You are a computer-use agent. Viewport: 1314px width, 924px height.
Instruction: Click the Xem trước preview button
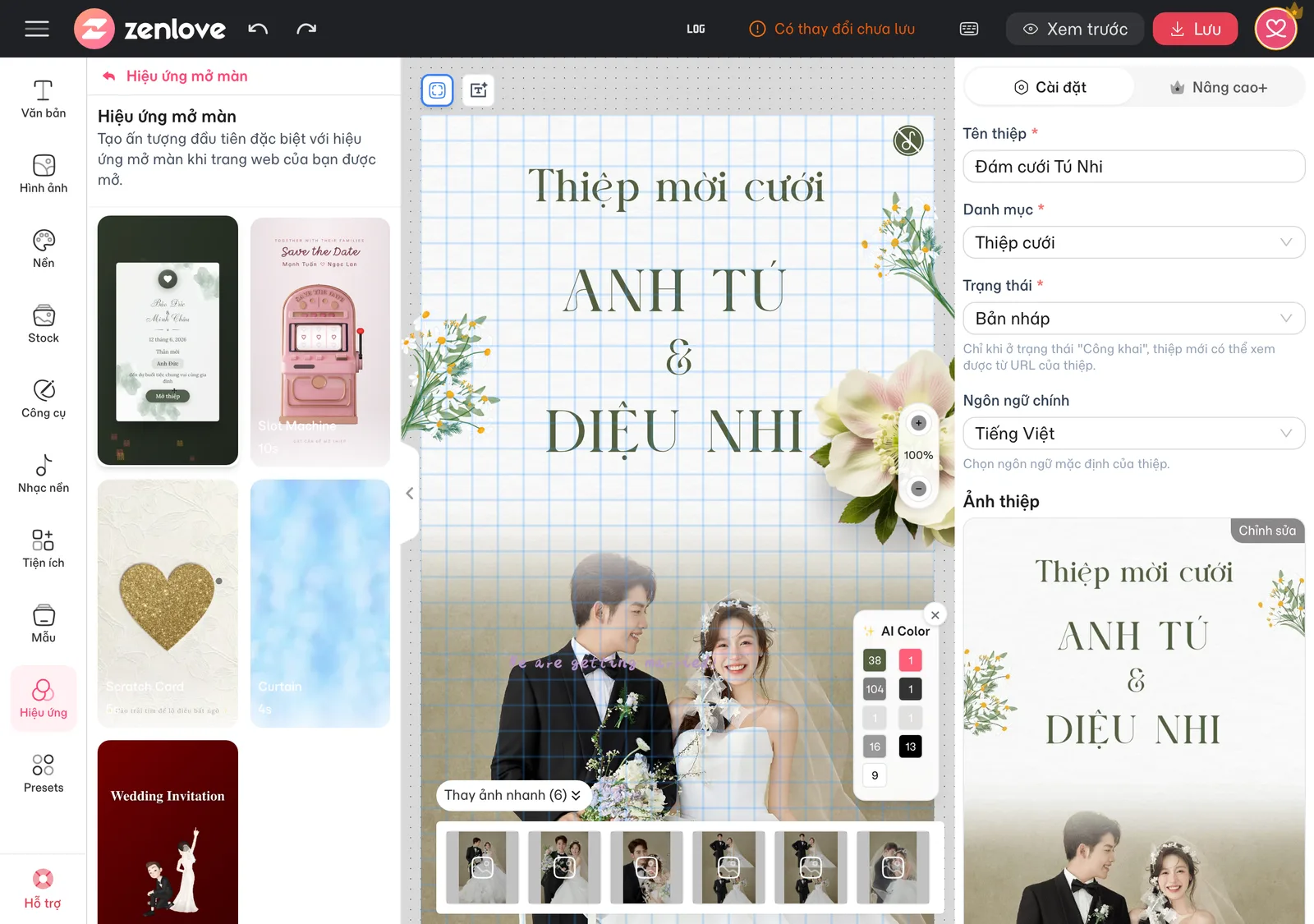(1075, 29)
